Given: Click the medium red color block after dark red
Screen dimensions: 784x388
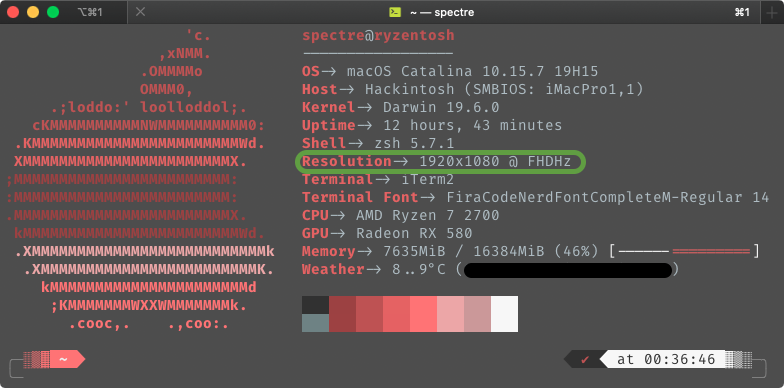Looking at the screenshot, I should coord(370,314).
